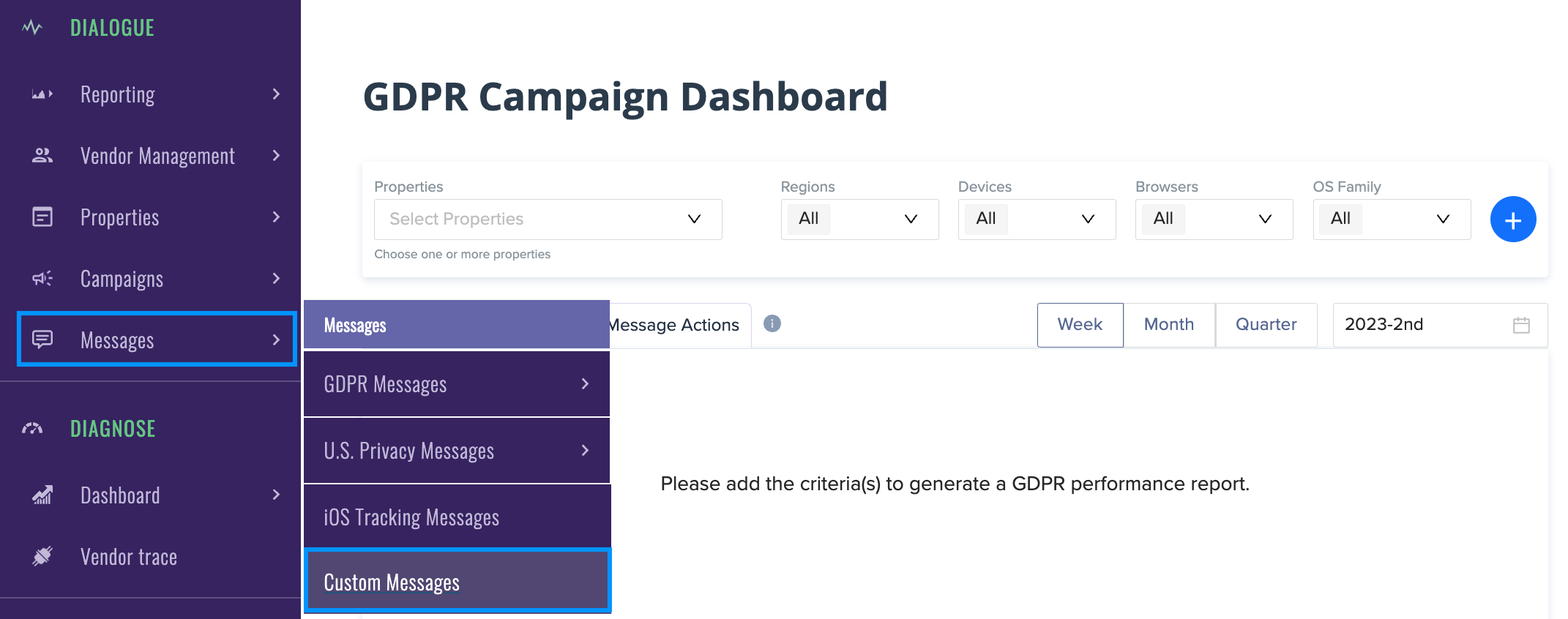
Task: Open the Browsers All dropdown
Action: pos(1214,220)
